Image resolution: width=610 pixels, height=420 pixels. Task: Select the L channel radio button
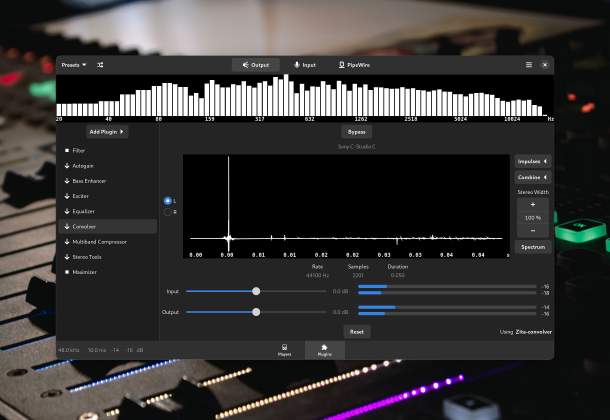pos(167,200)
